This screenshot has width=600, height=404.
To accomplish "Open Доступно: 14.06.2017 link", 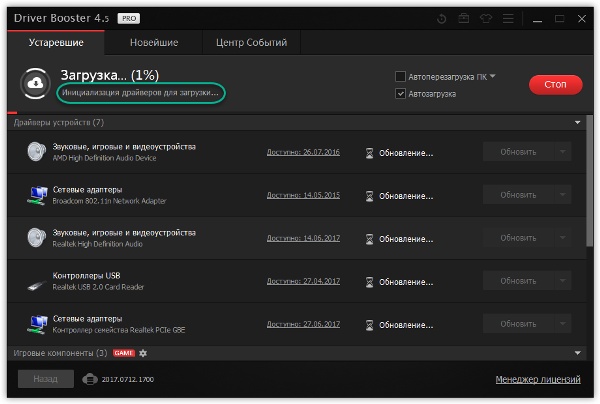I will coord(303,238).
